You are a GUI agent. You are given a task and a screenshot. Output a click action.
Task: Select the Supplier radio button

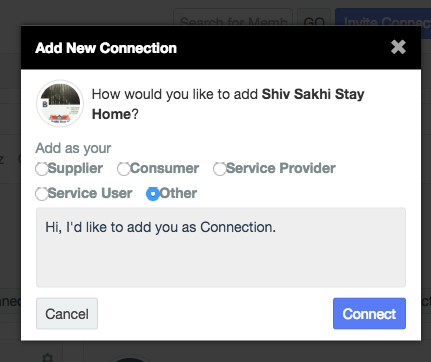coord(42,169)
